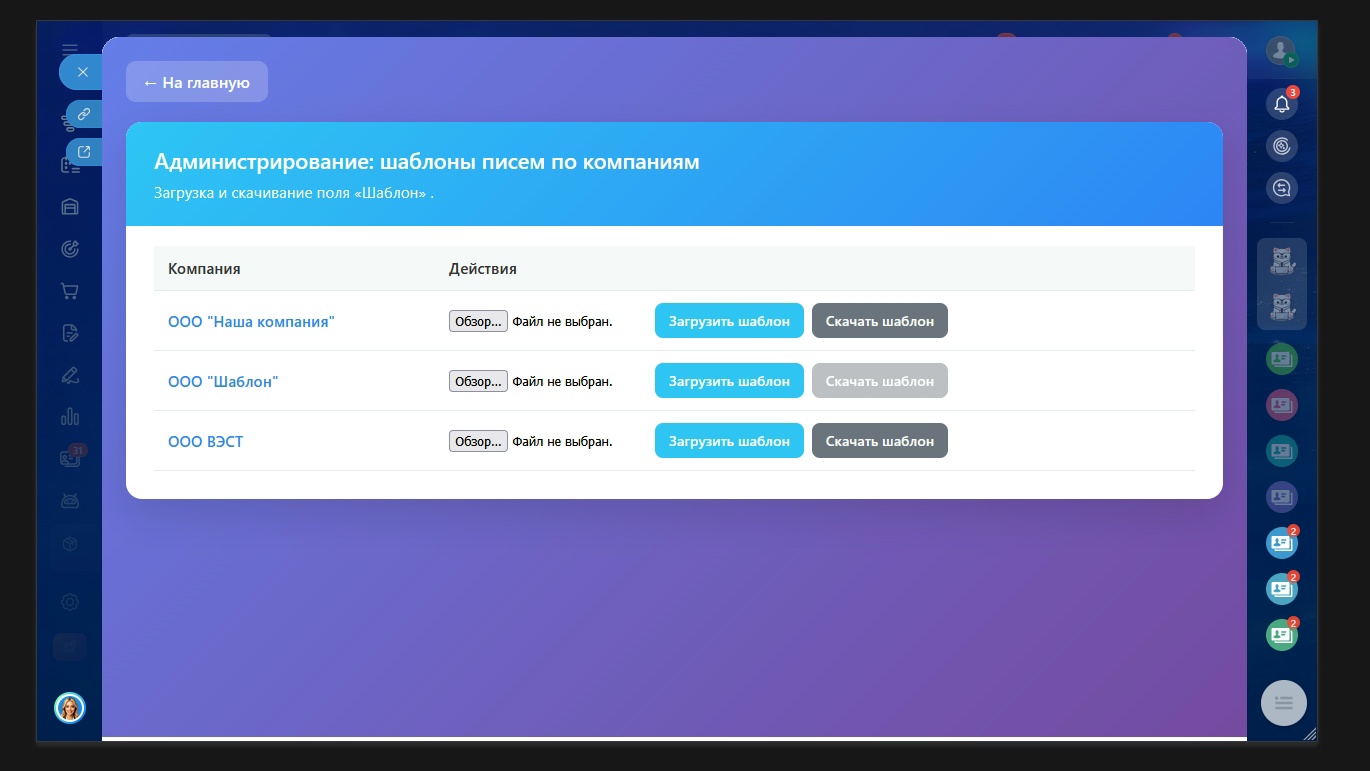Open settings gear in left sidebar
Image resolution: width=1370 pixels, height=771 pixels.
[x=70, y=602]
